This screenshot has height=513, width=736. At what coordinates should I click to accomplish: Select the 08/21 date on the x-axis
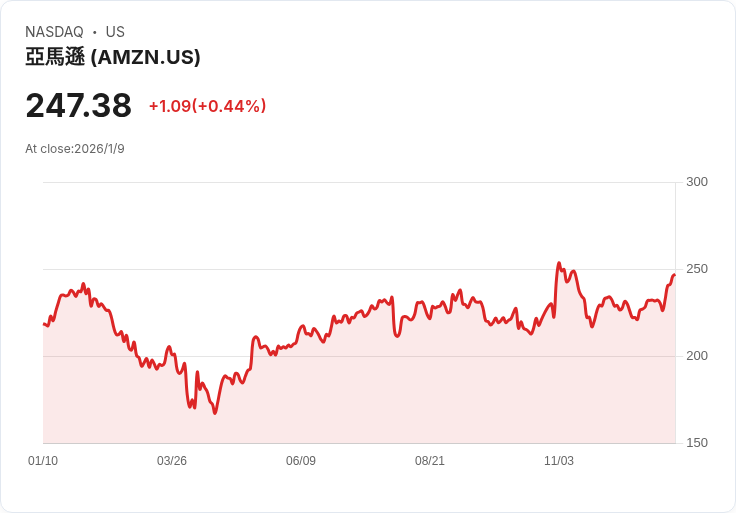click(x=430, y=461)
